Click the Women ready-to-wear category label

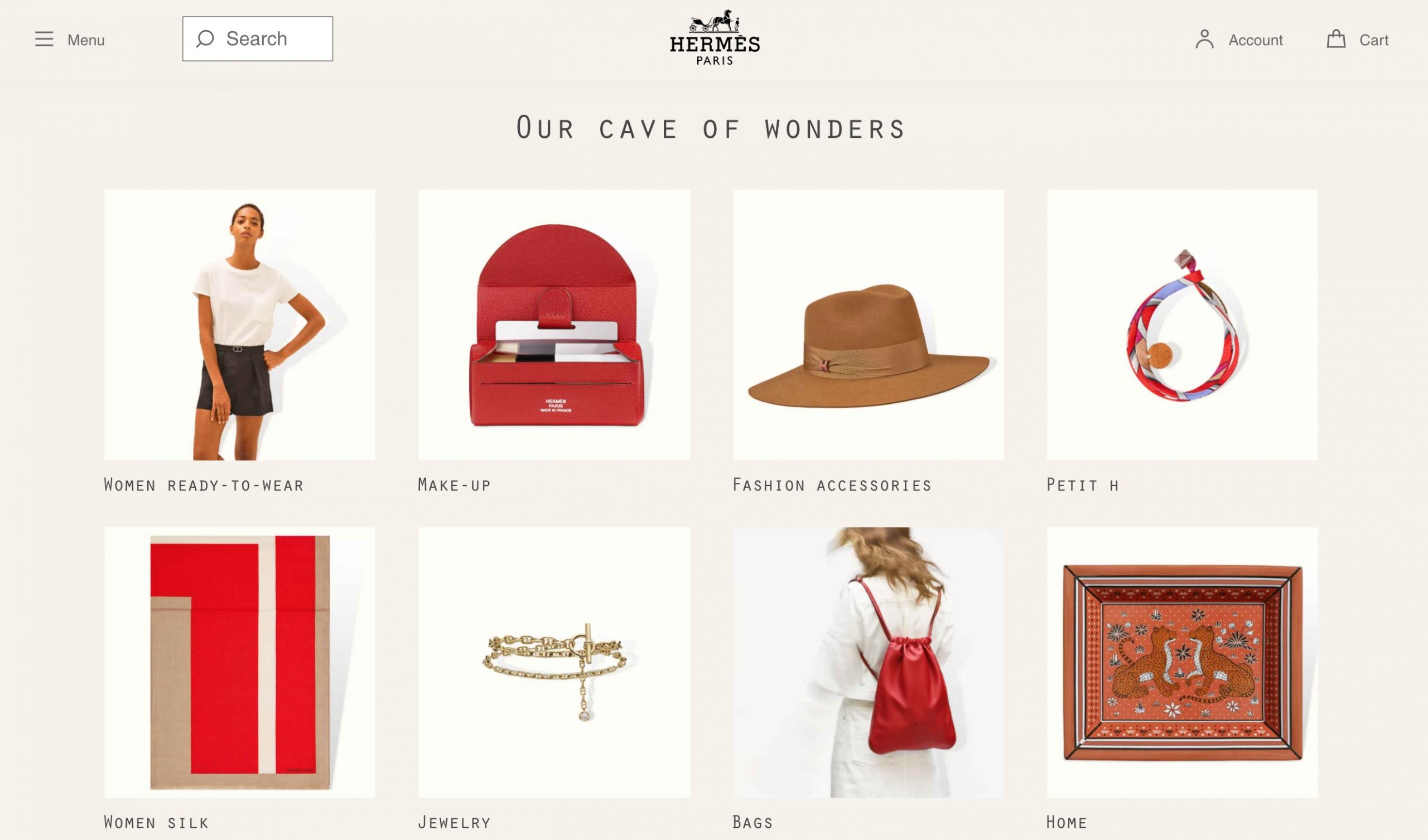click(x=204, y=485)
